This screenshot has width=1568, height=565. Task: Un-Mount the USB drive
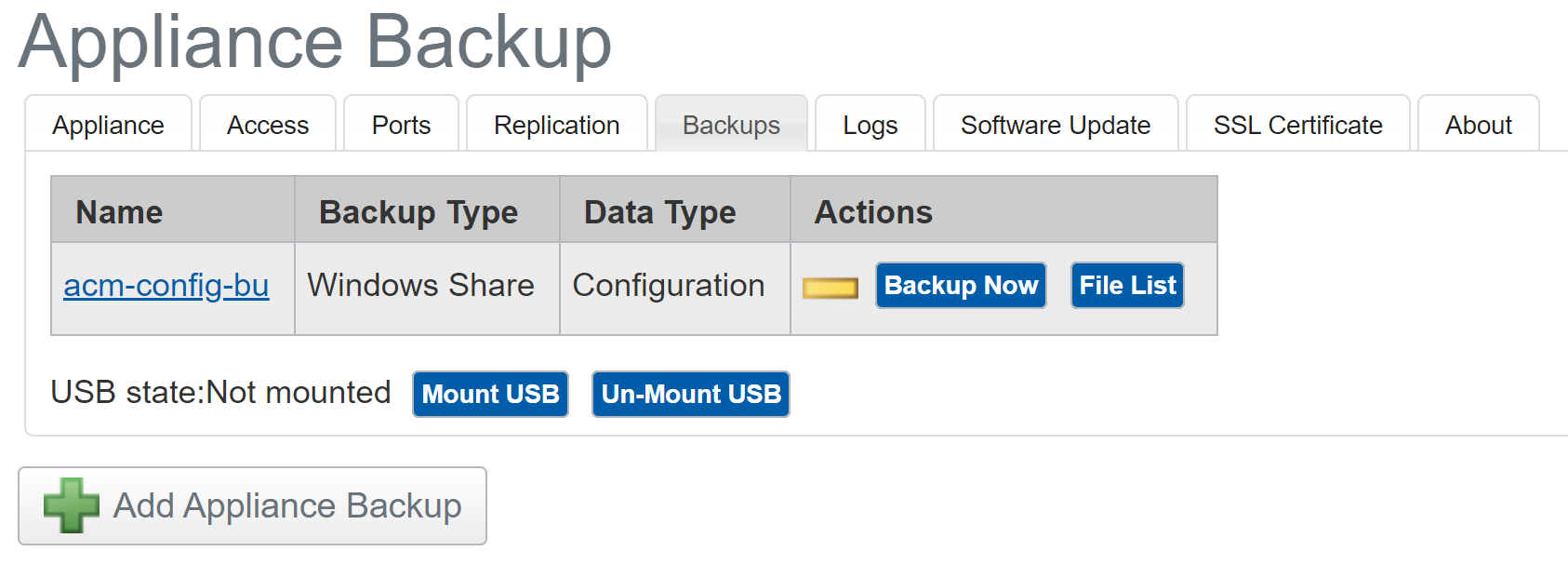click(x=690, y=394)
